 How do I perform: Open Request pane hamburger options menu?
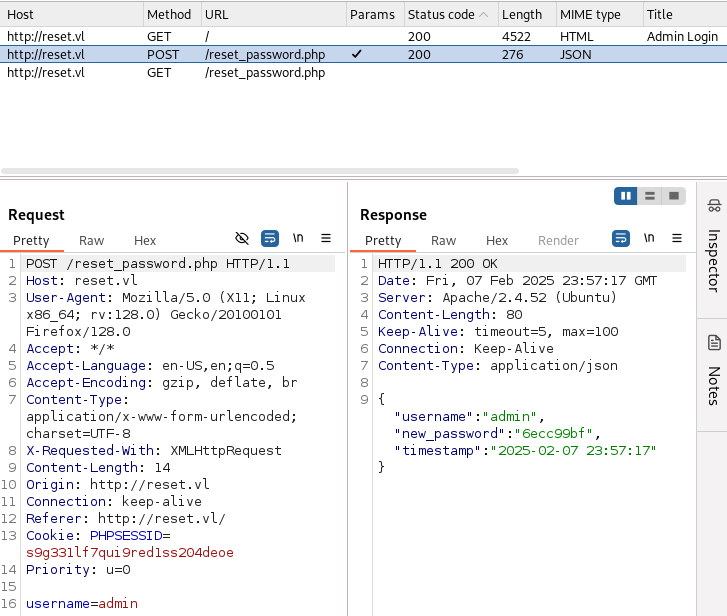pyautogui.click(x=326, y=238)
